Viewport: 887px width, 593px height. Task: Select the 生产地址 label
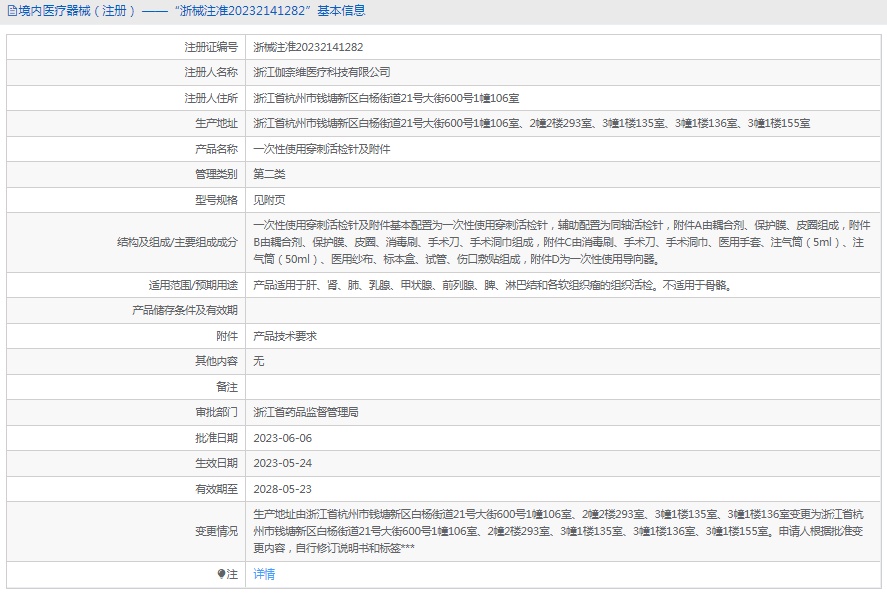[x=217, y=123]
